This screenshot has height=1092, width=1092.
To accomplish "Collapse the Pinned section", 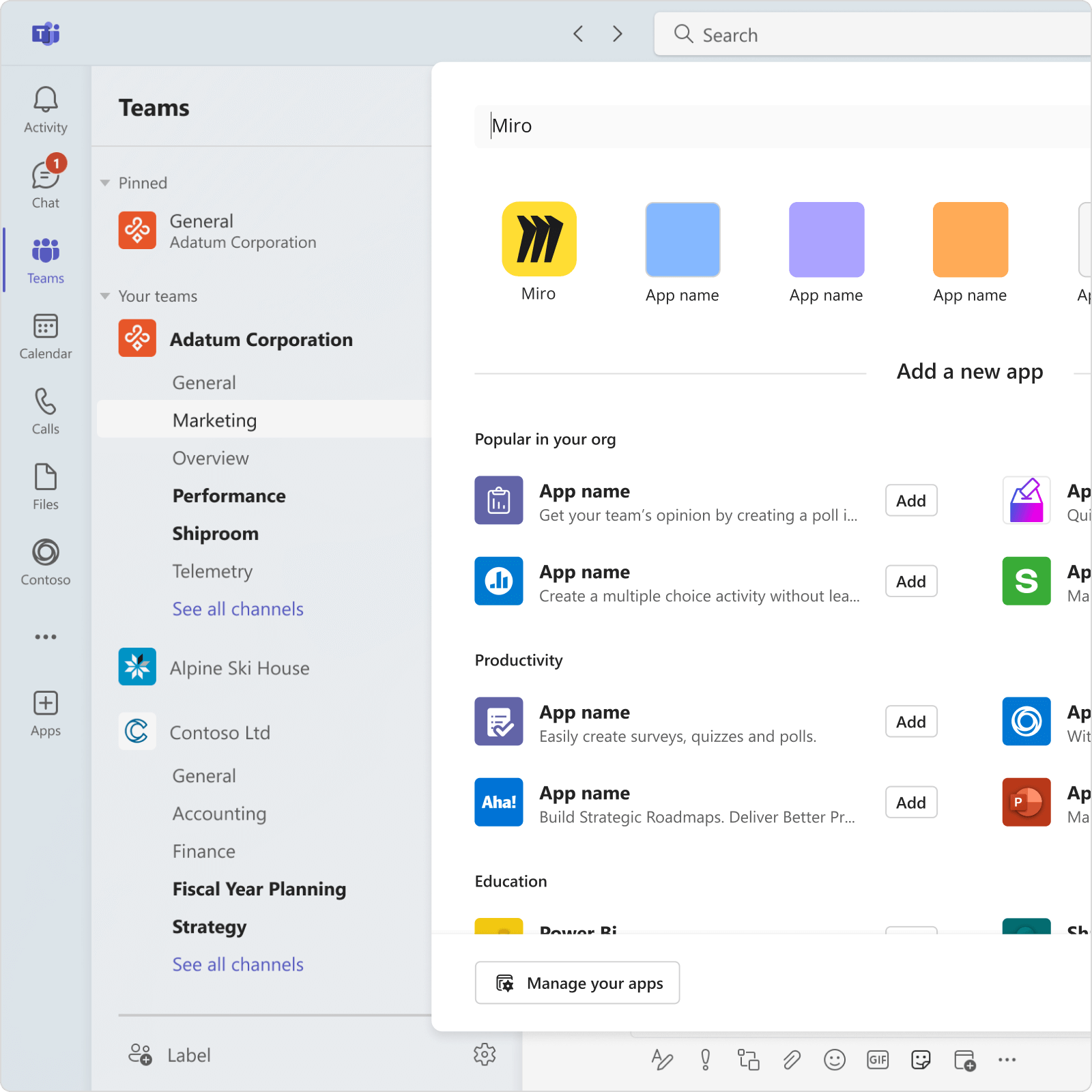I will pos(104,182).
